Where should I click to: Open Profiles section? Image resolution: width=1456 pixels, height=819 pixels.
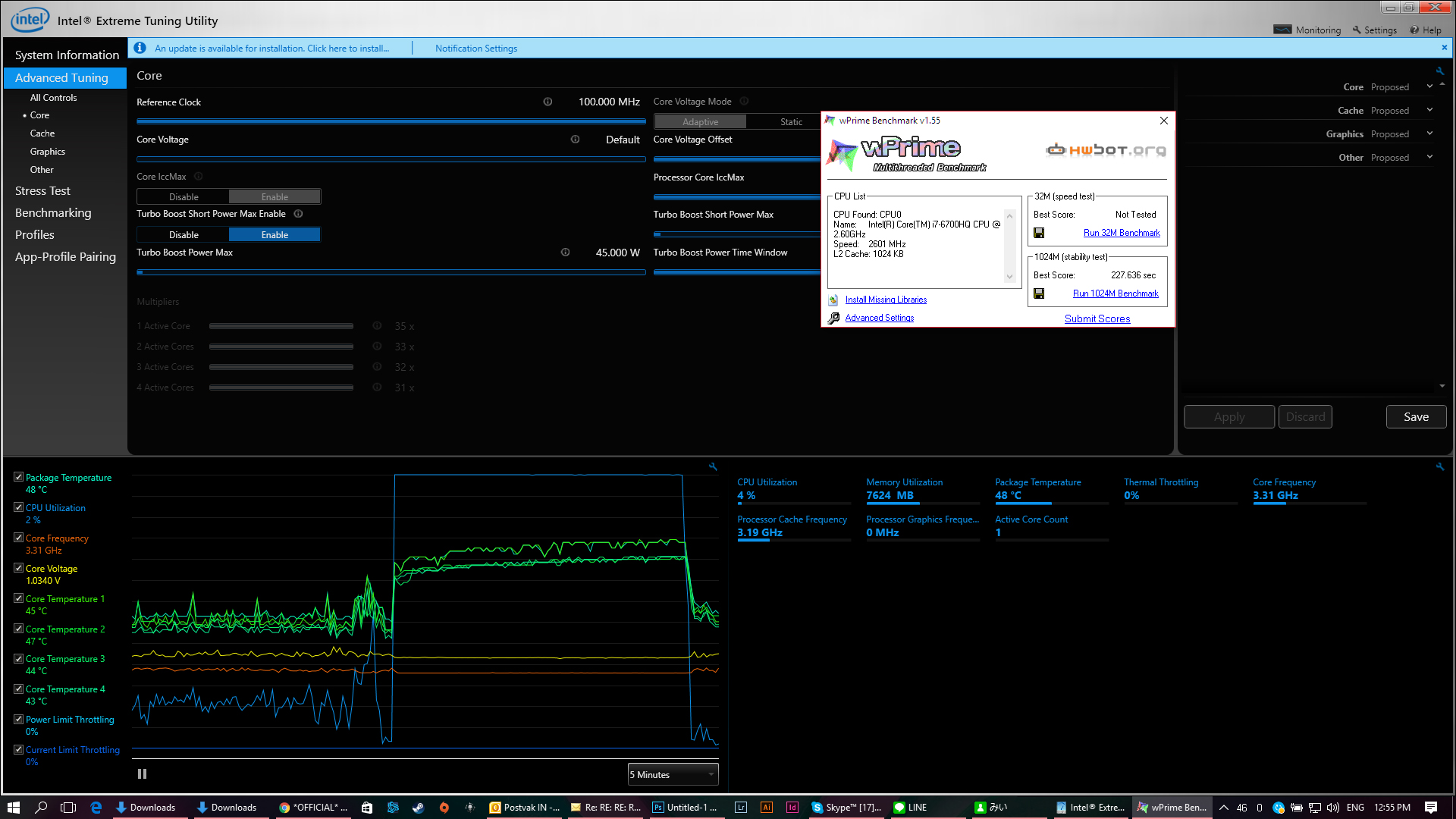(x=35, y=234)
